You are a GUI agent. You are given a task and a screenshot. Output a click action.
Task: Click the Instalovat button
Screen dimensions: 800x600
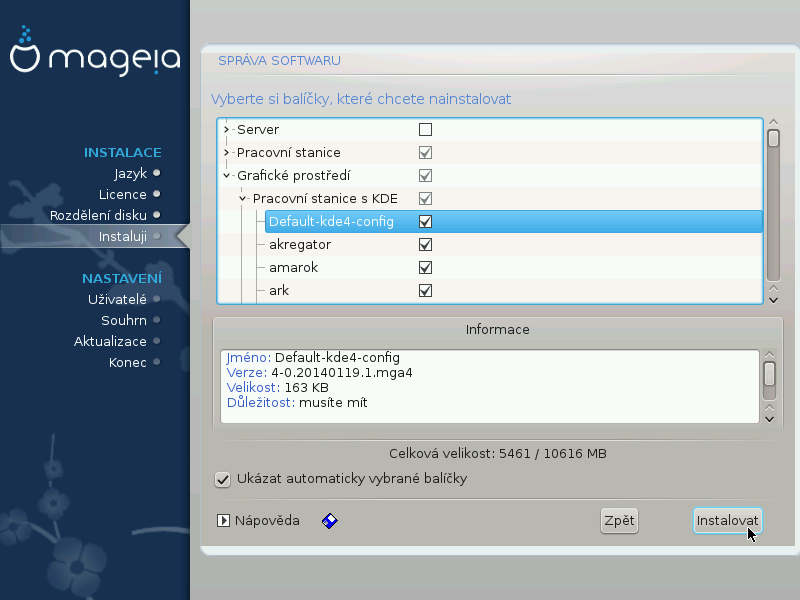728,521
